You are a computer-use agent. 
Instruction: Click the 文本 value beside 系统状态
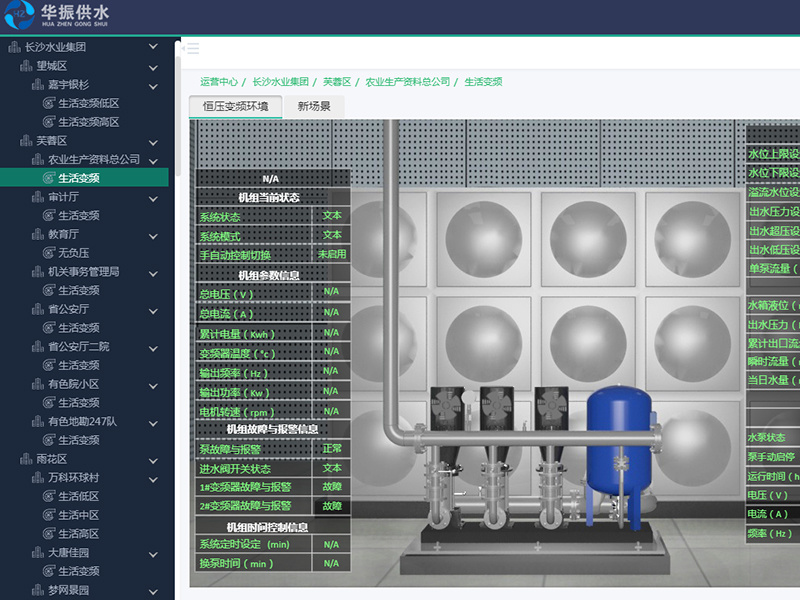point(332,215)
